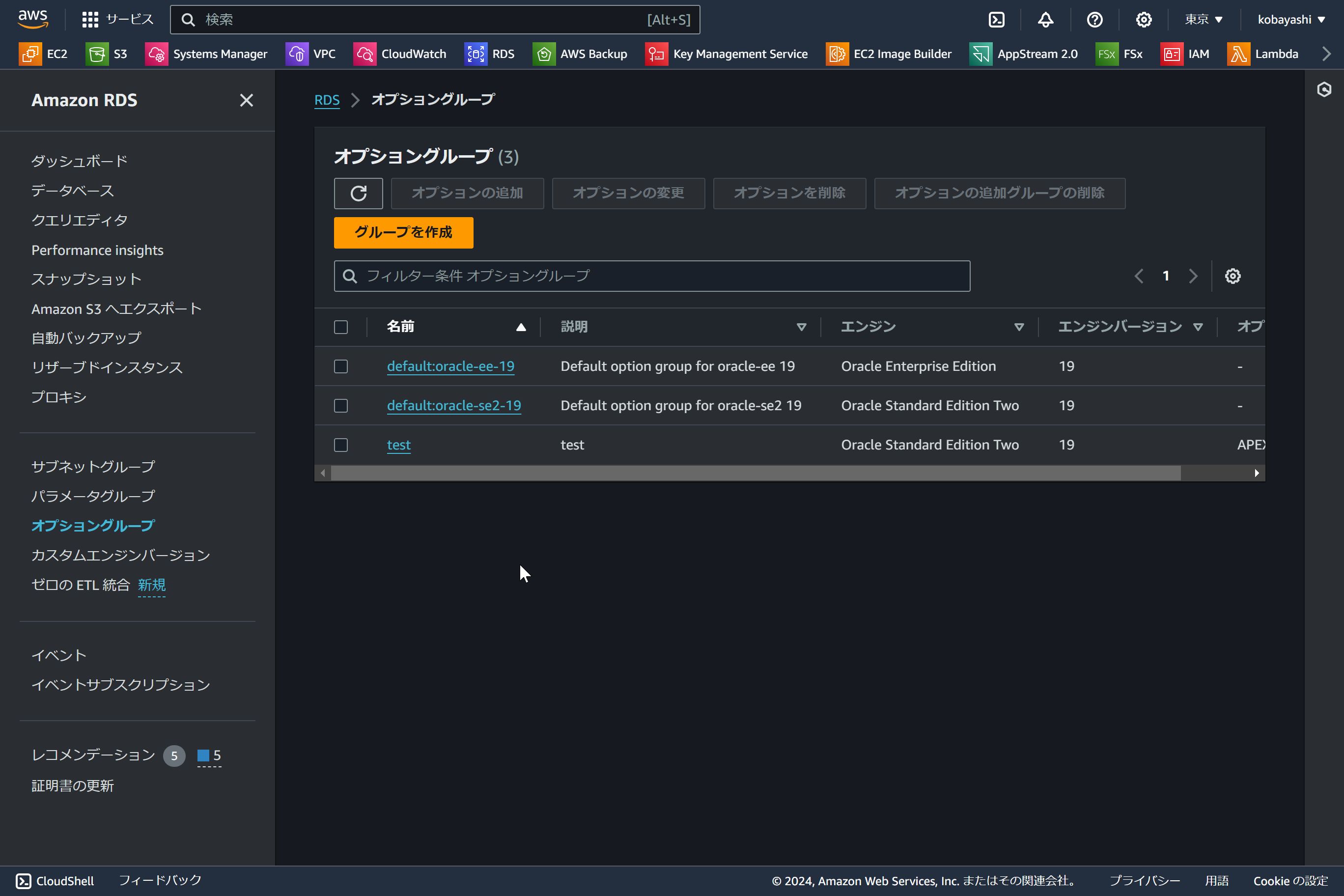Open the 東京 region selector
The height and width of the screenshot is (896, 1344).
1203,19
